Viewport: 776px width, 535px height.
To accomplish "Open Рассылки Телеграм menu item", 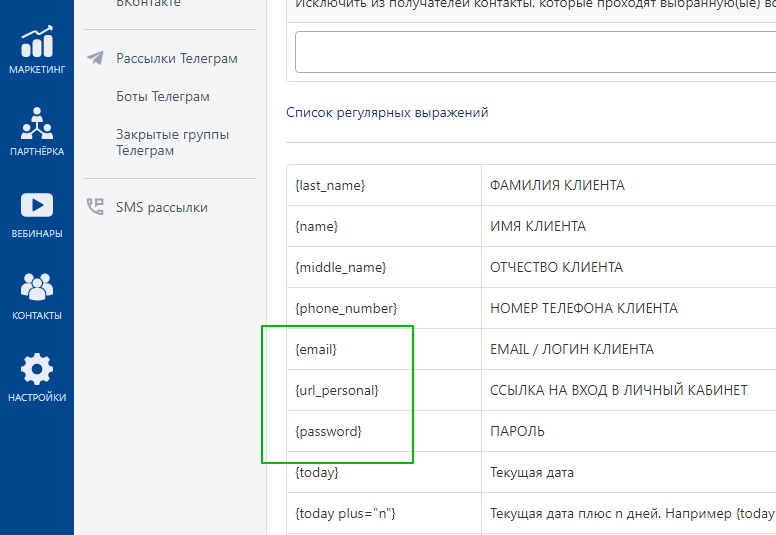I will (176, 58).
